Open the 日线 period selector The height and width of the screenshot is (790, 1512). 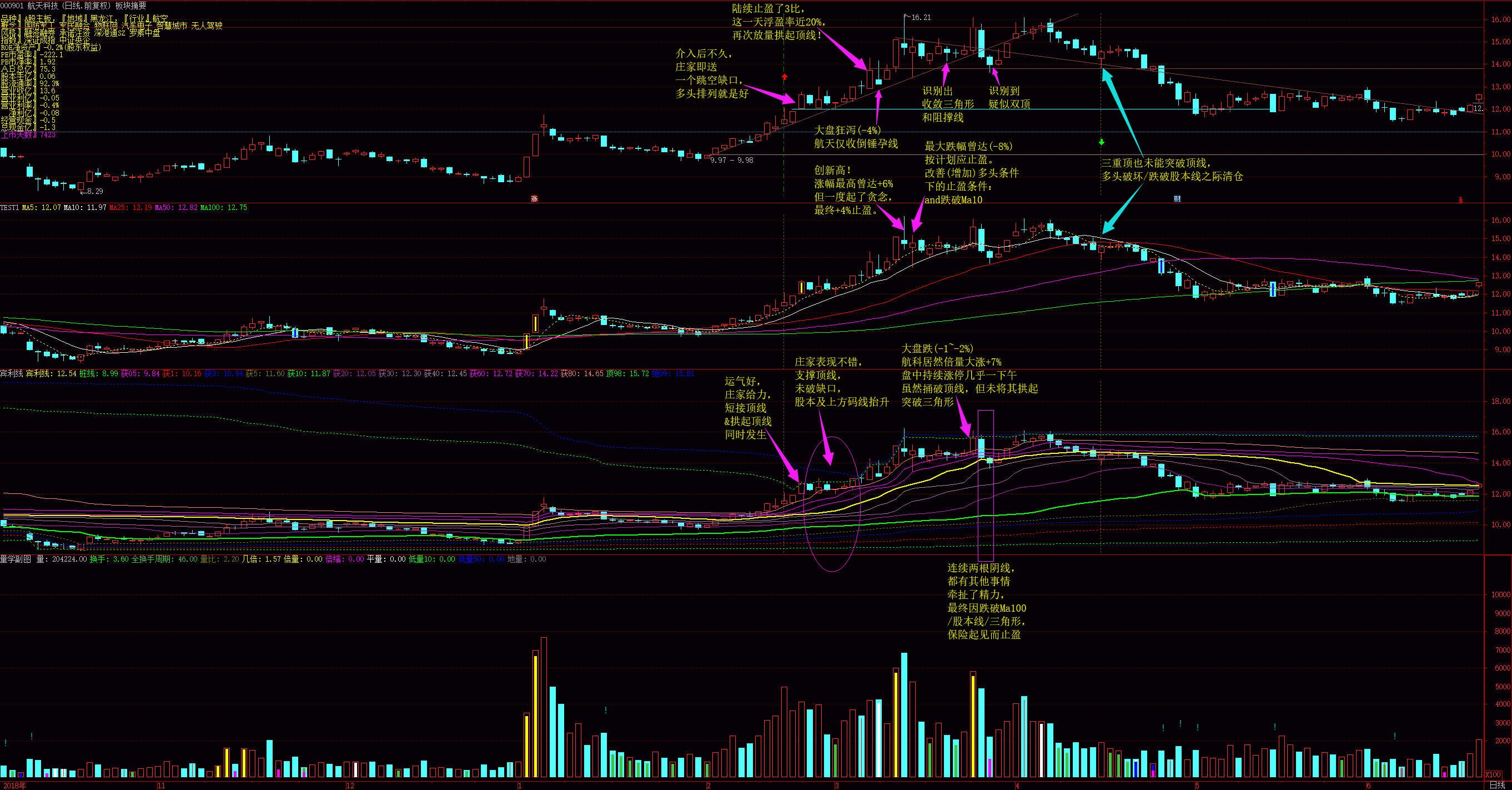click(x=1498, y=784)
